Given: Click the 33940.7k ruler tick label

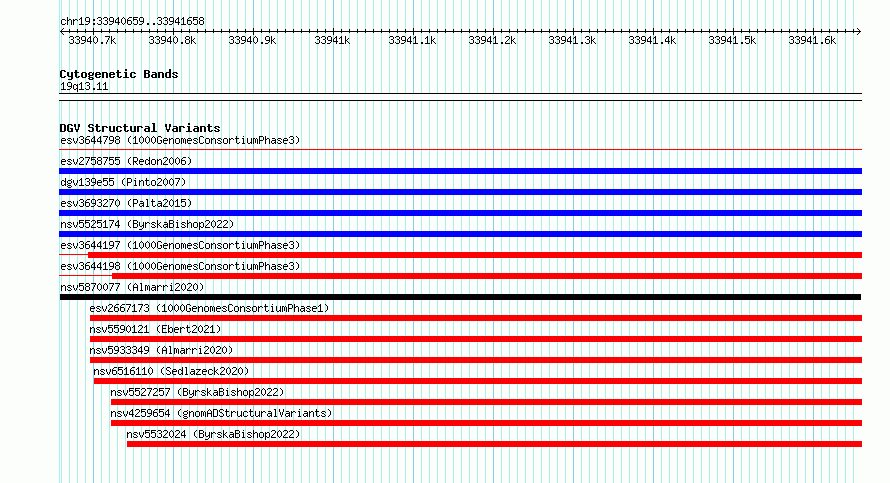Looking at the screenshot, I should tap(92, 40).
